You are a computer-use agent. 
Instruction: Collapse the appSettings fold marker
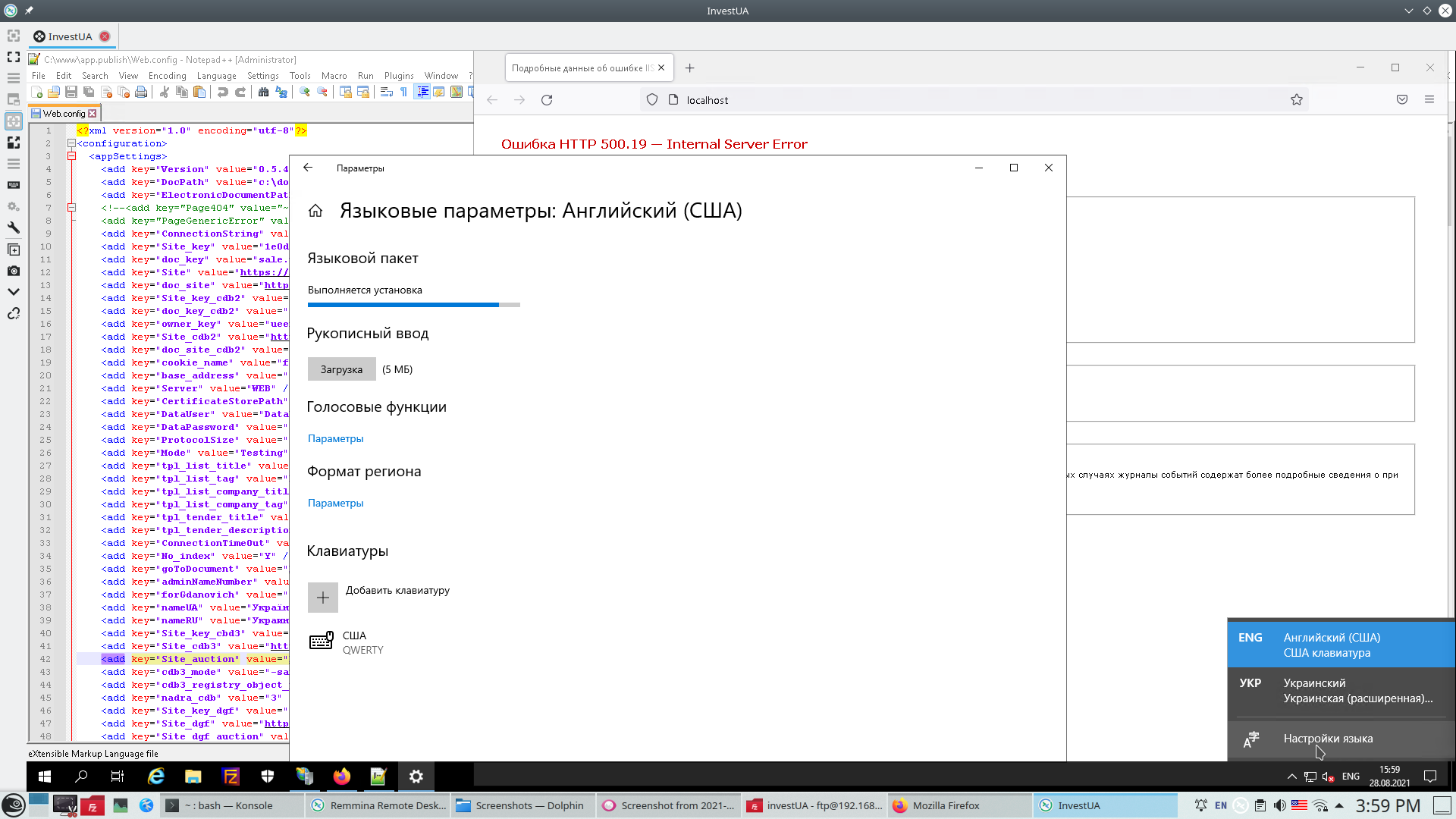(x=71, y=156)
